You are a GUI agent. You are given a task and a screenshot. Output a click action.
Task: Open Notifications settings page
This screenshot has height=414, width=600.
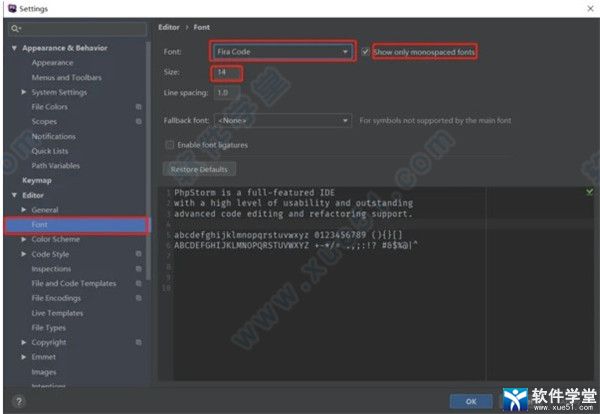54,136
